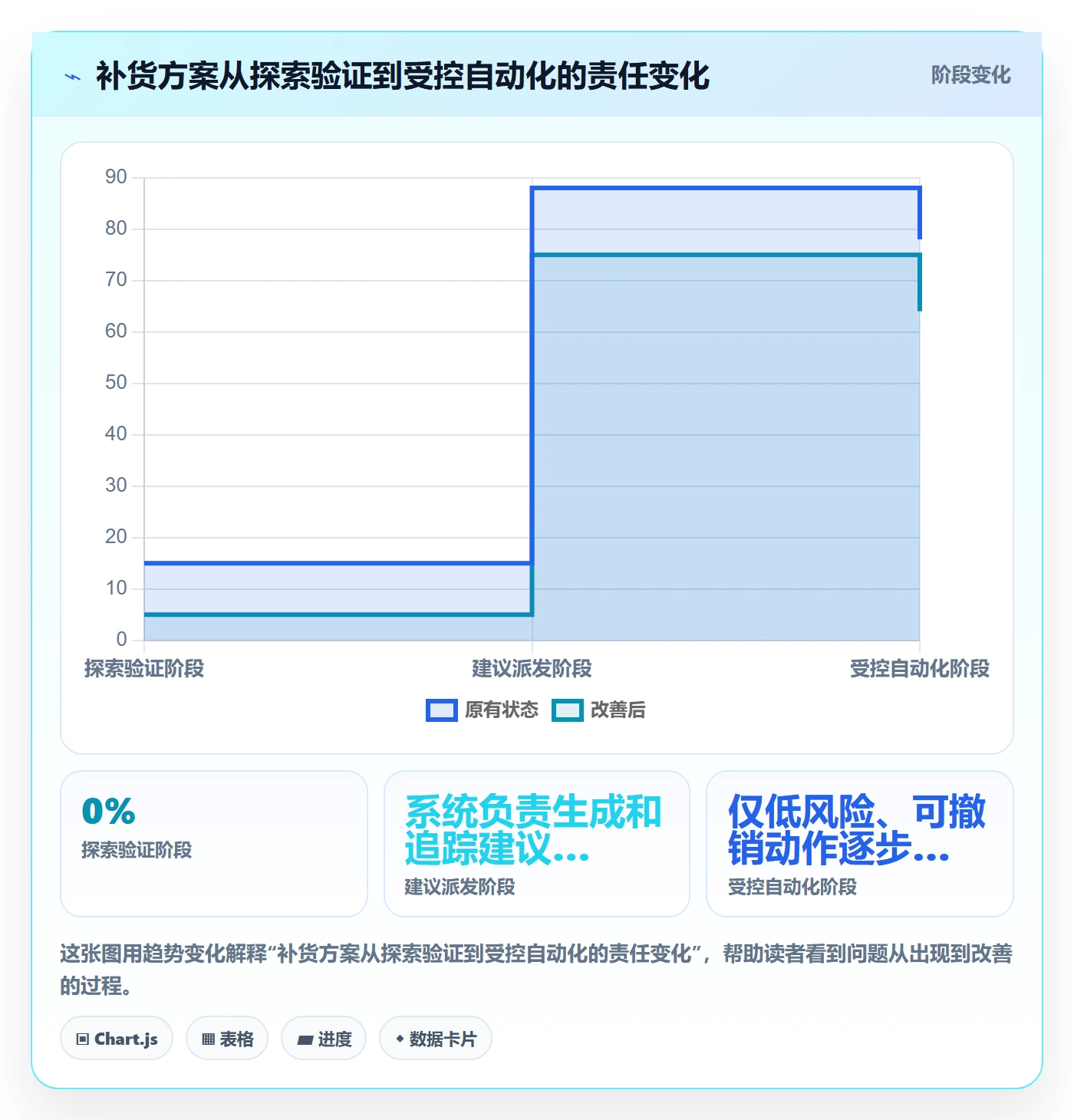Viewport: 1074px width, 1120px height.
Task: Click the y-axis value 70
Action: pos(116,280)
